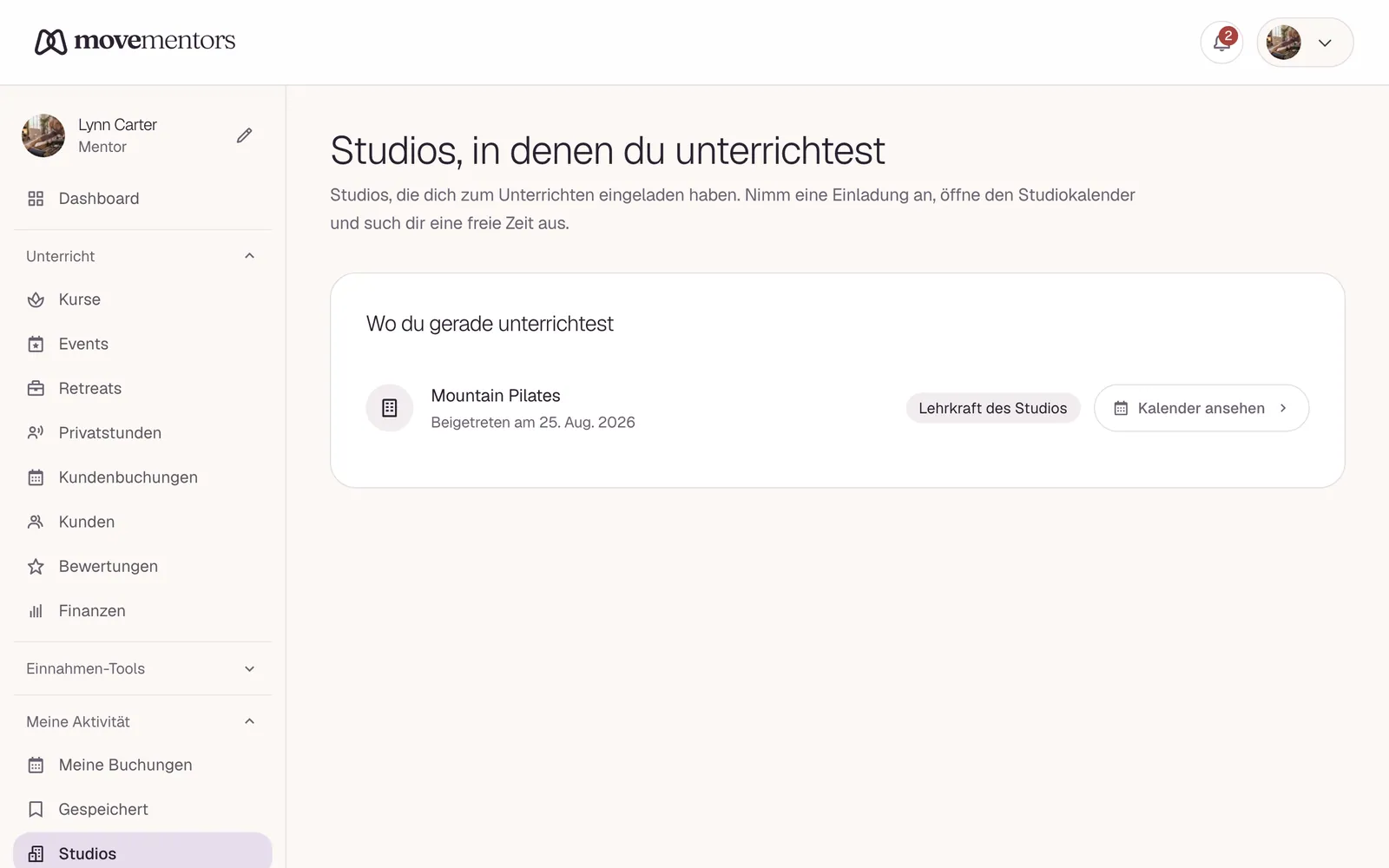
Task: Open Events menu entry
Action: click(142, 345)
